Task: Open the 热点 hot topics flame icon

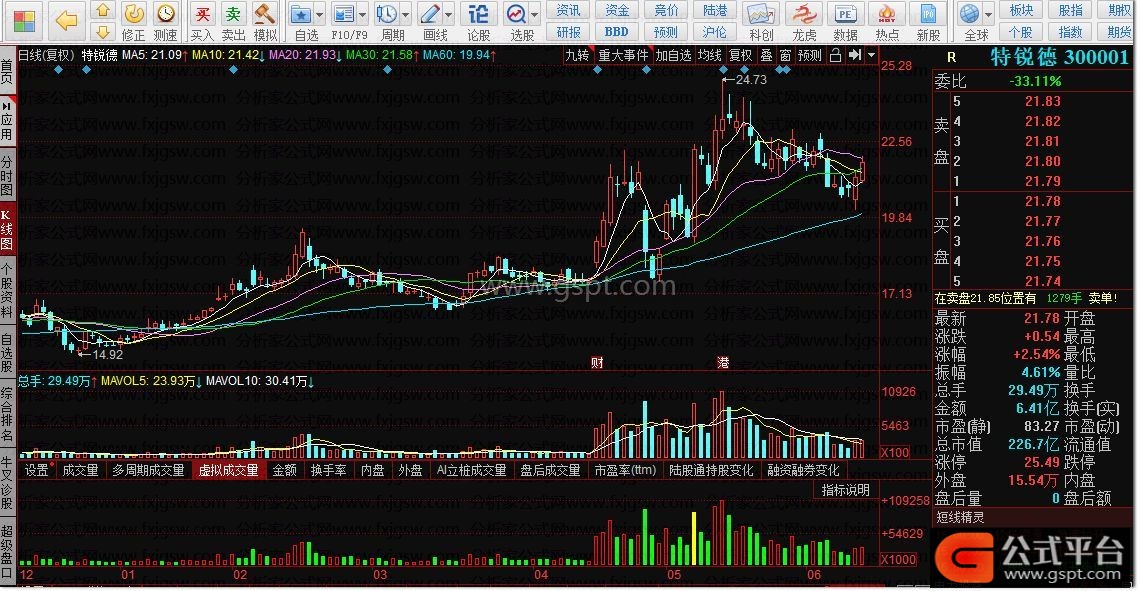Action: pyautogui.click(x=887, y=21)
